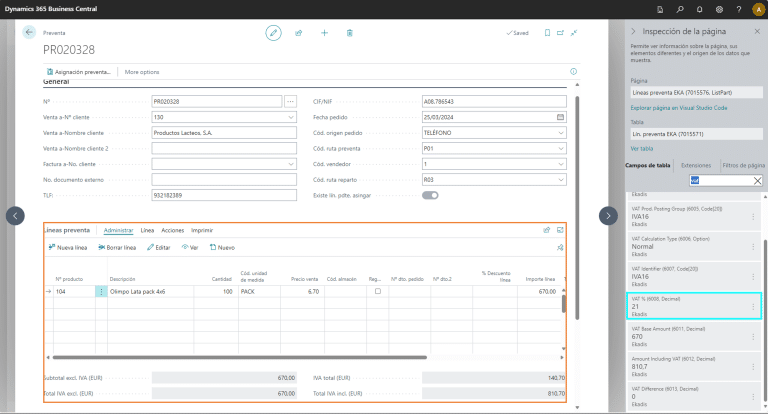Switch to Extensiones tab
The image size is (768, 414).
[696, 164]
